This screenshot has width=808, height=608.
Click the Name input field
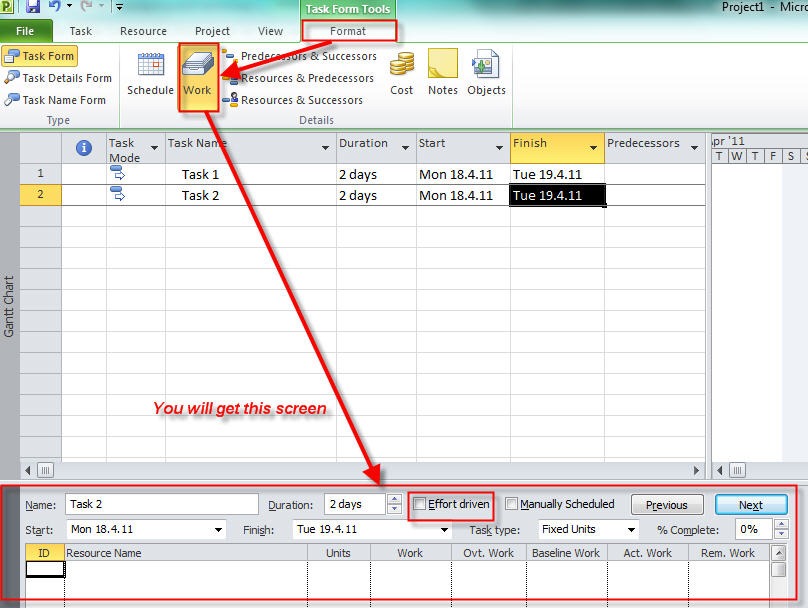click(x=161, y=505)
